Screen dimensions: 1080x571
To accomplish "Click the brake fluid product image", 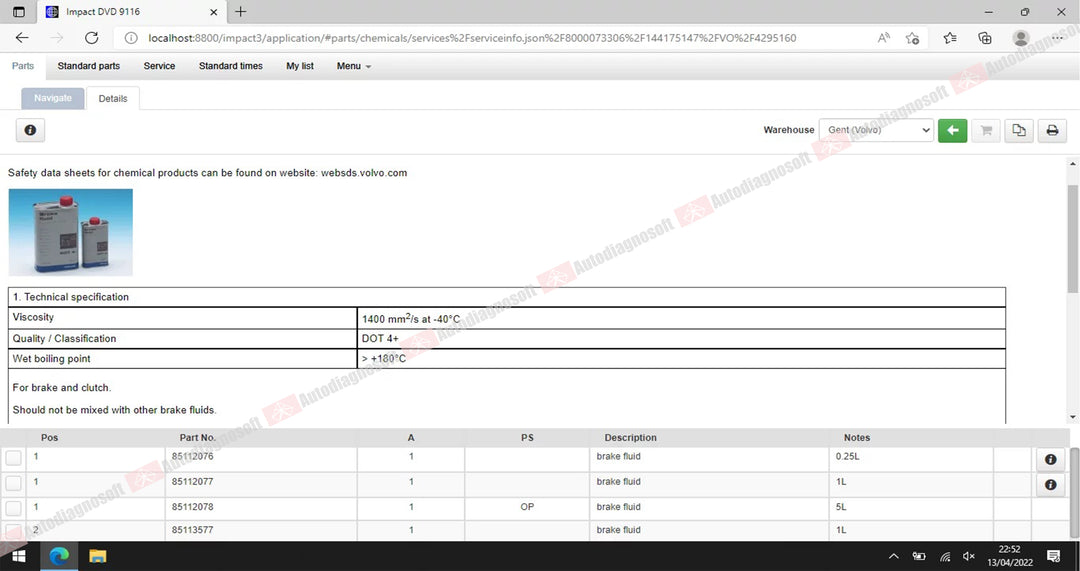I will (x=70, y=232).
